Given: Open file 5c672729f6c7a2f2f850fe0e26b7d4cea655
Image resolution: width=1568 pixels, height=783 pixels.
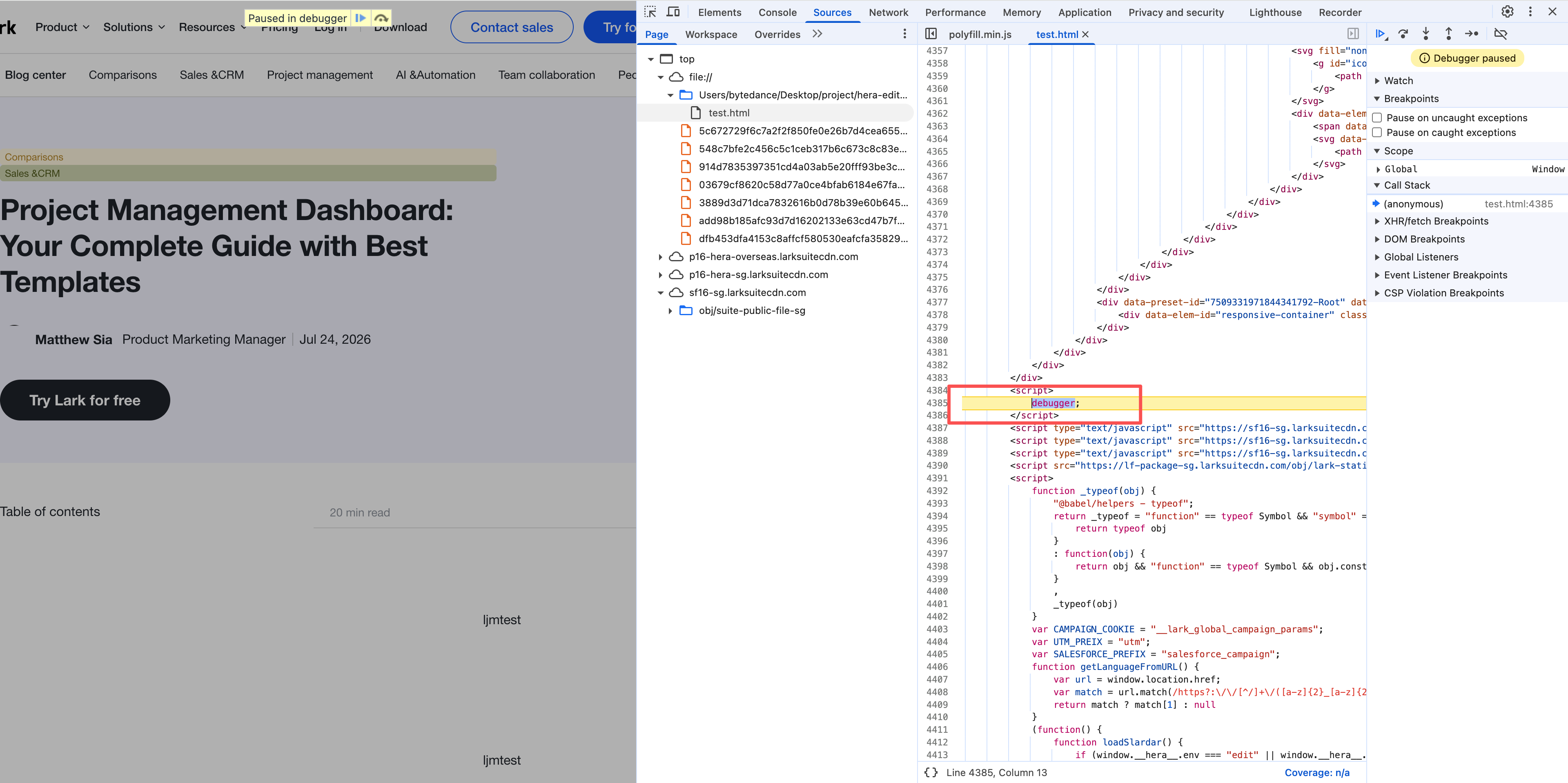Looking at the screenshot, I should point(802,131).
